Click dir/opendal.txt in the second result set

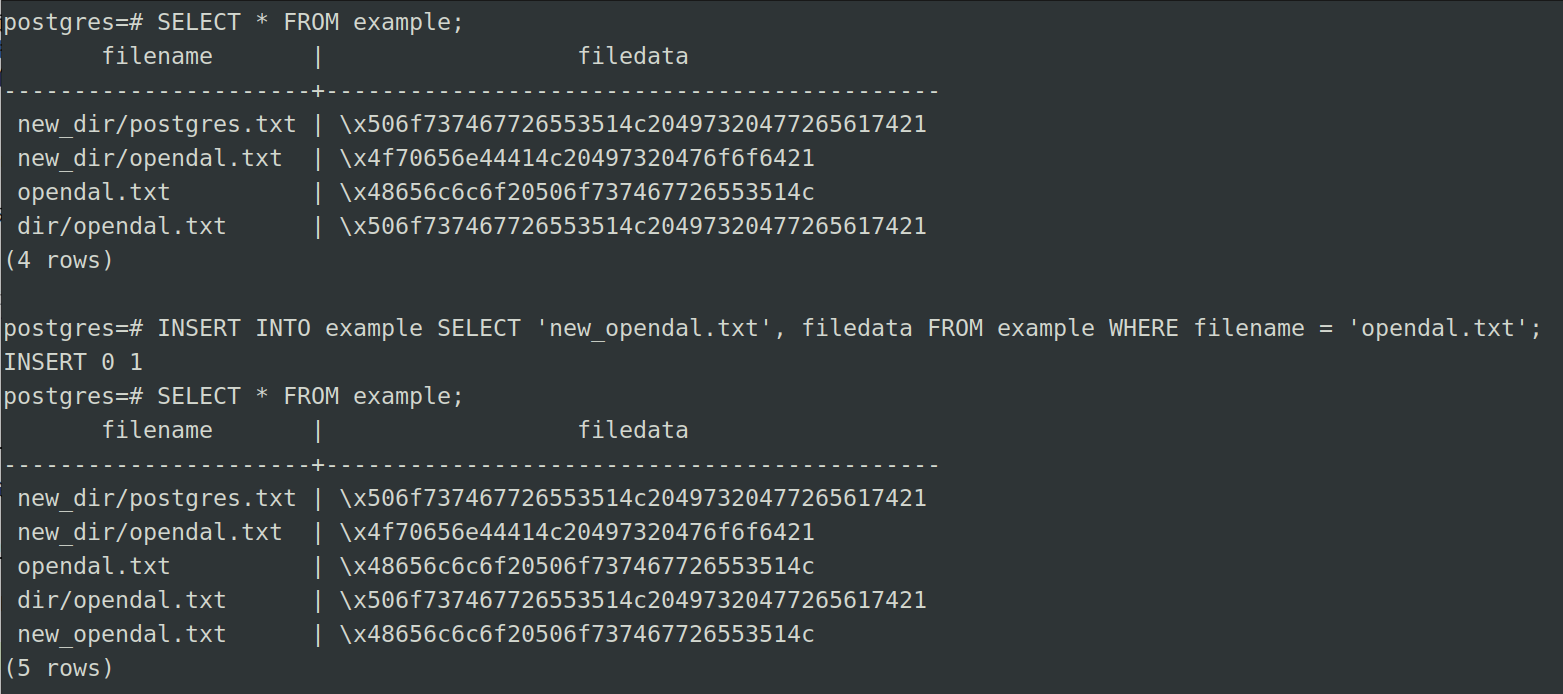122,600
